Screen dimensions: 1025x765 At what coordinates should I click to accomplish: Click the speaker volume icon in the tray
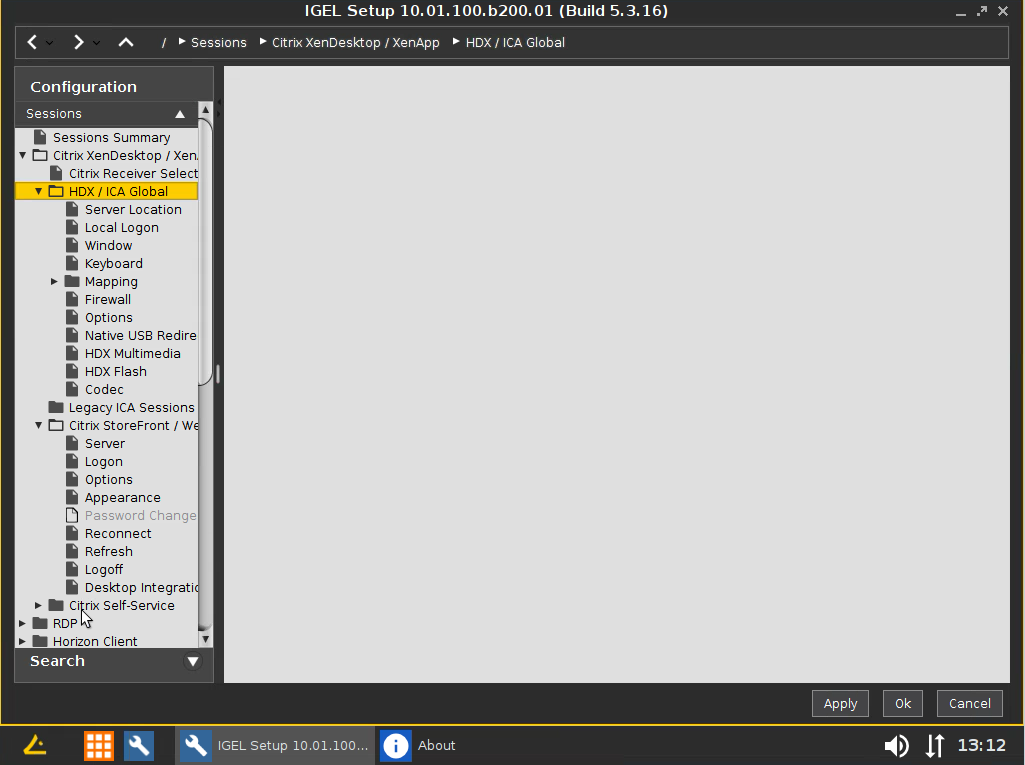coord(896,745)
